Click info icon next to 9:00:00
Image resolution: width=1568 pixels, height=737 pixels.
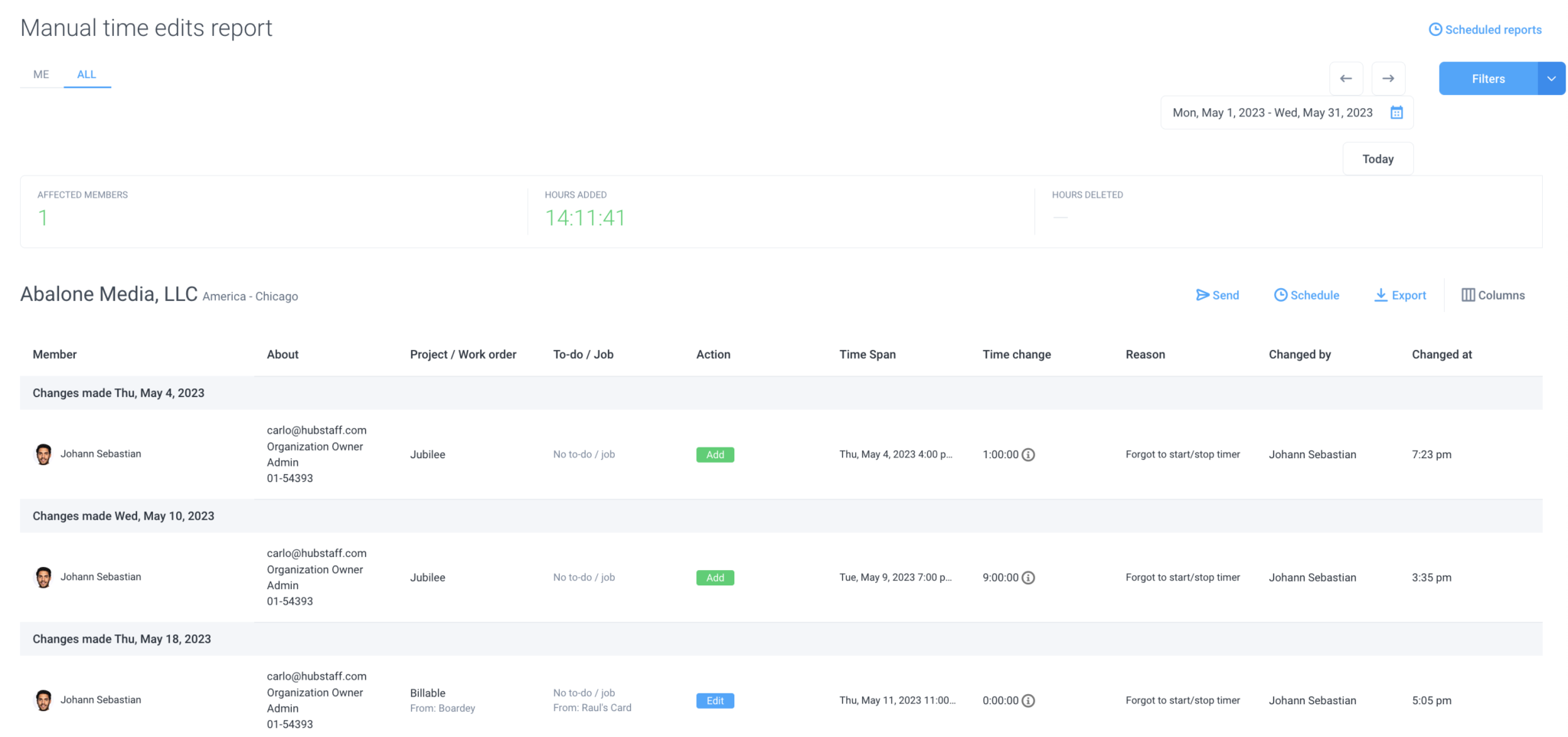tap(1028, 578)
